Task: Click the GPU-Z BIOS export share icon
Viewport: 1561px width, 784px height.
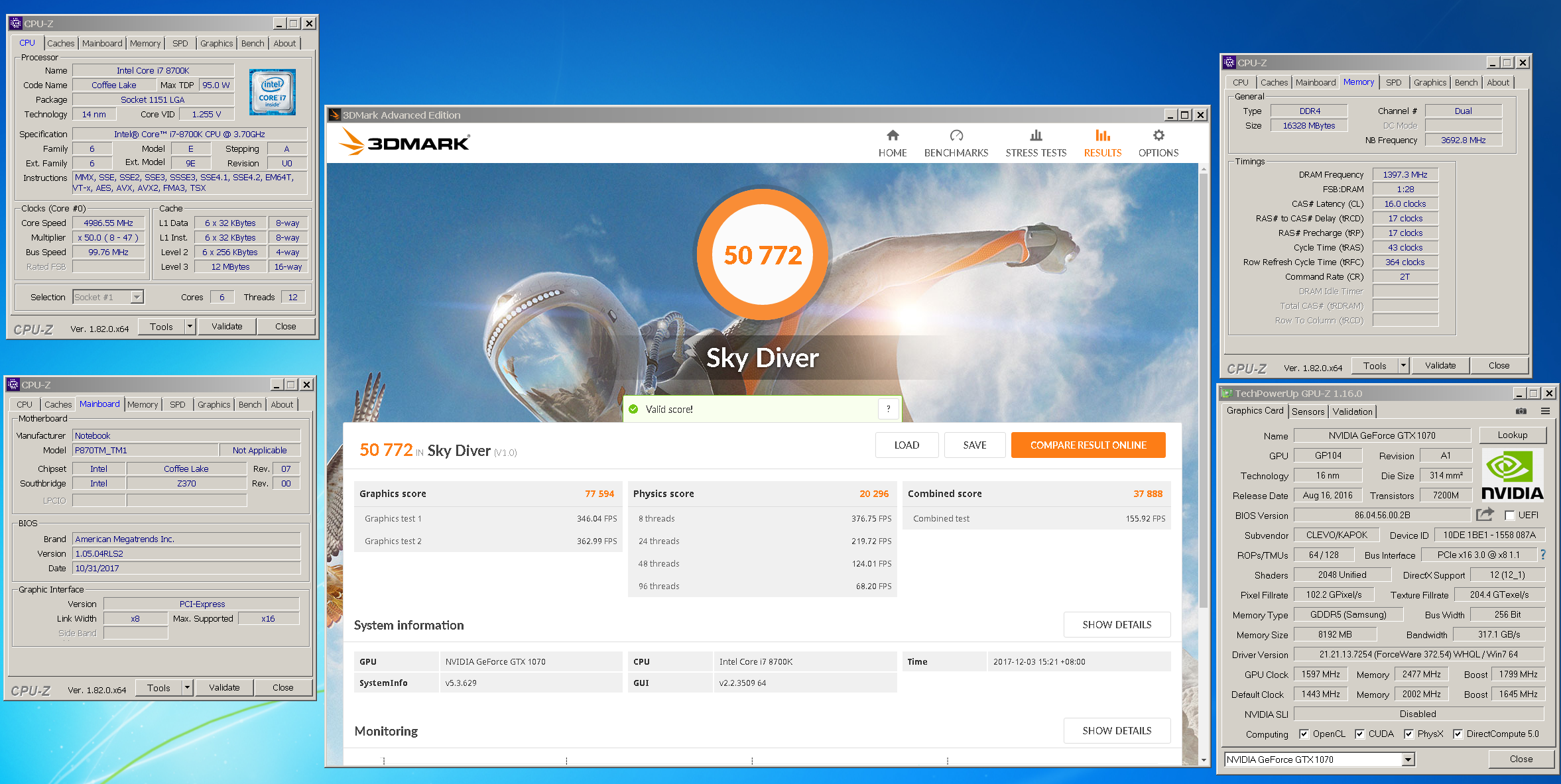Action: click(1485, 514)
